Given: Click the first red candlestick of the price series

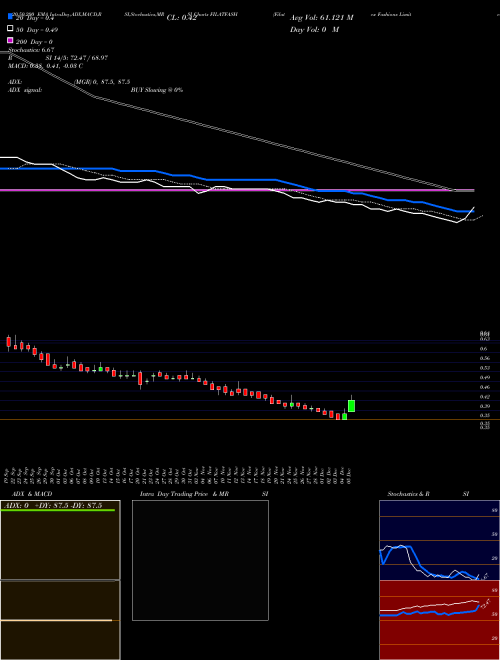Looking at the screenshot, I should coord(8,342).
